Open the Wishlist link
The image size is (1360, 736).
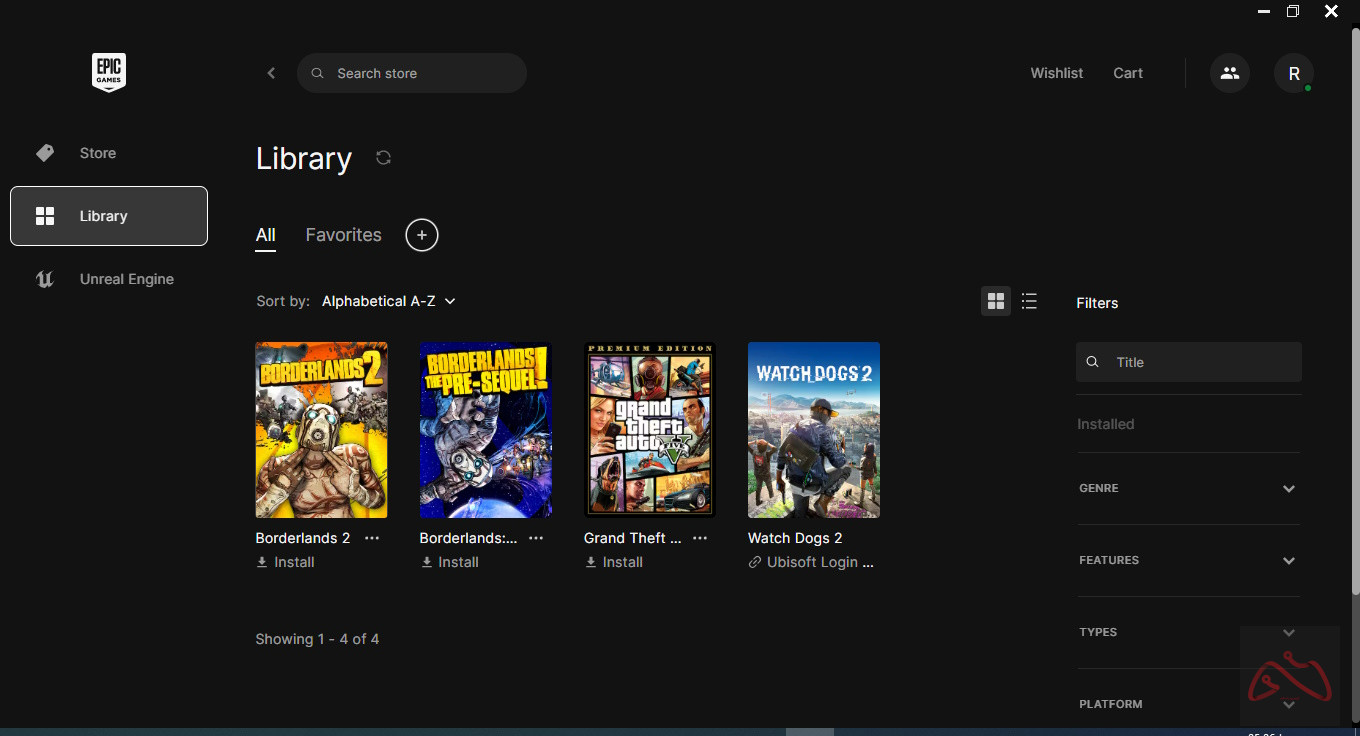1056,73
